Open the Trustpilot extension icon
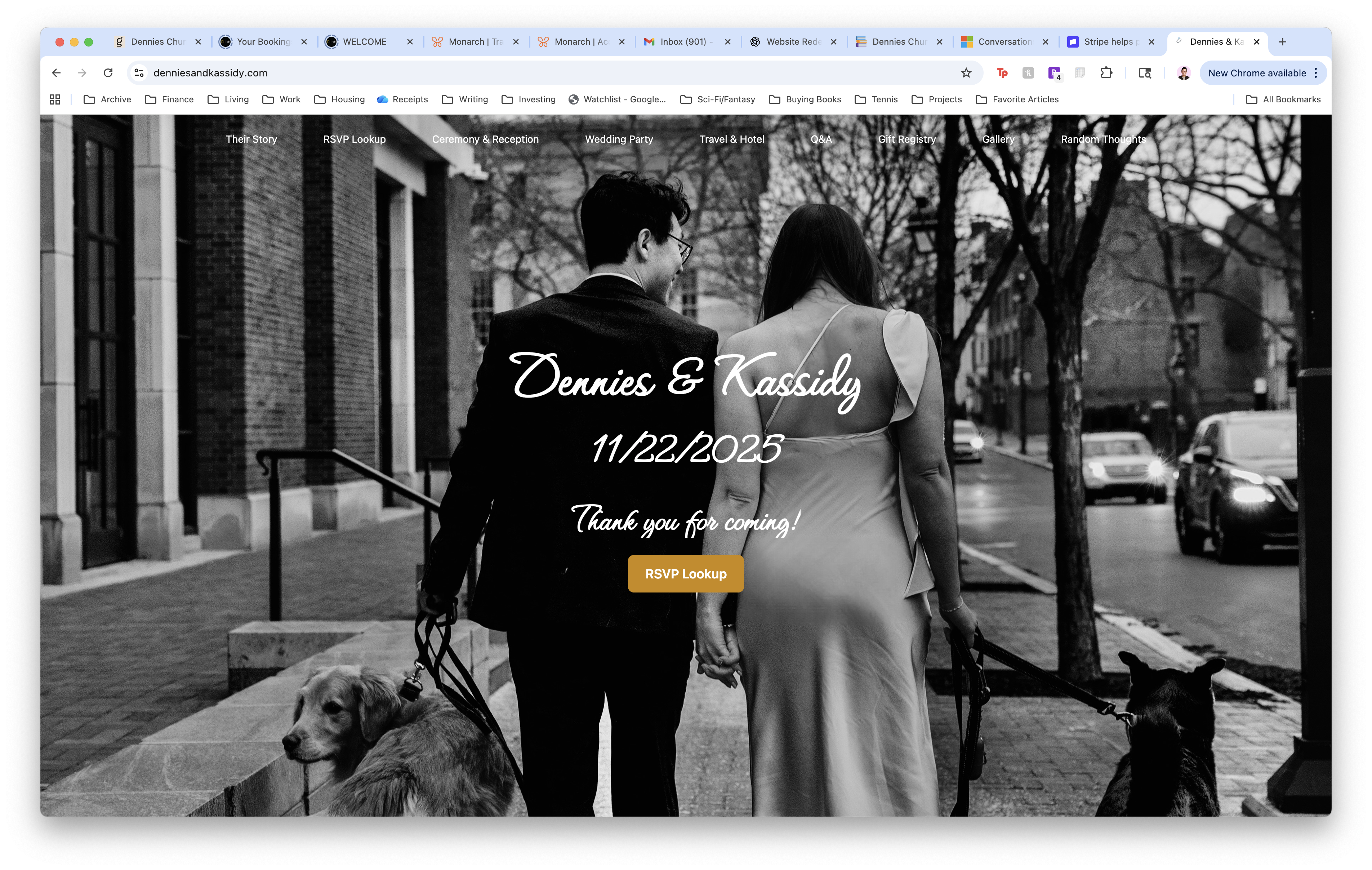 [1002, 73]
